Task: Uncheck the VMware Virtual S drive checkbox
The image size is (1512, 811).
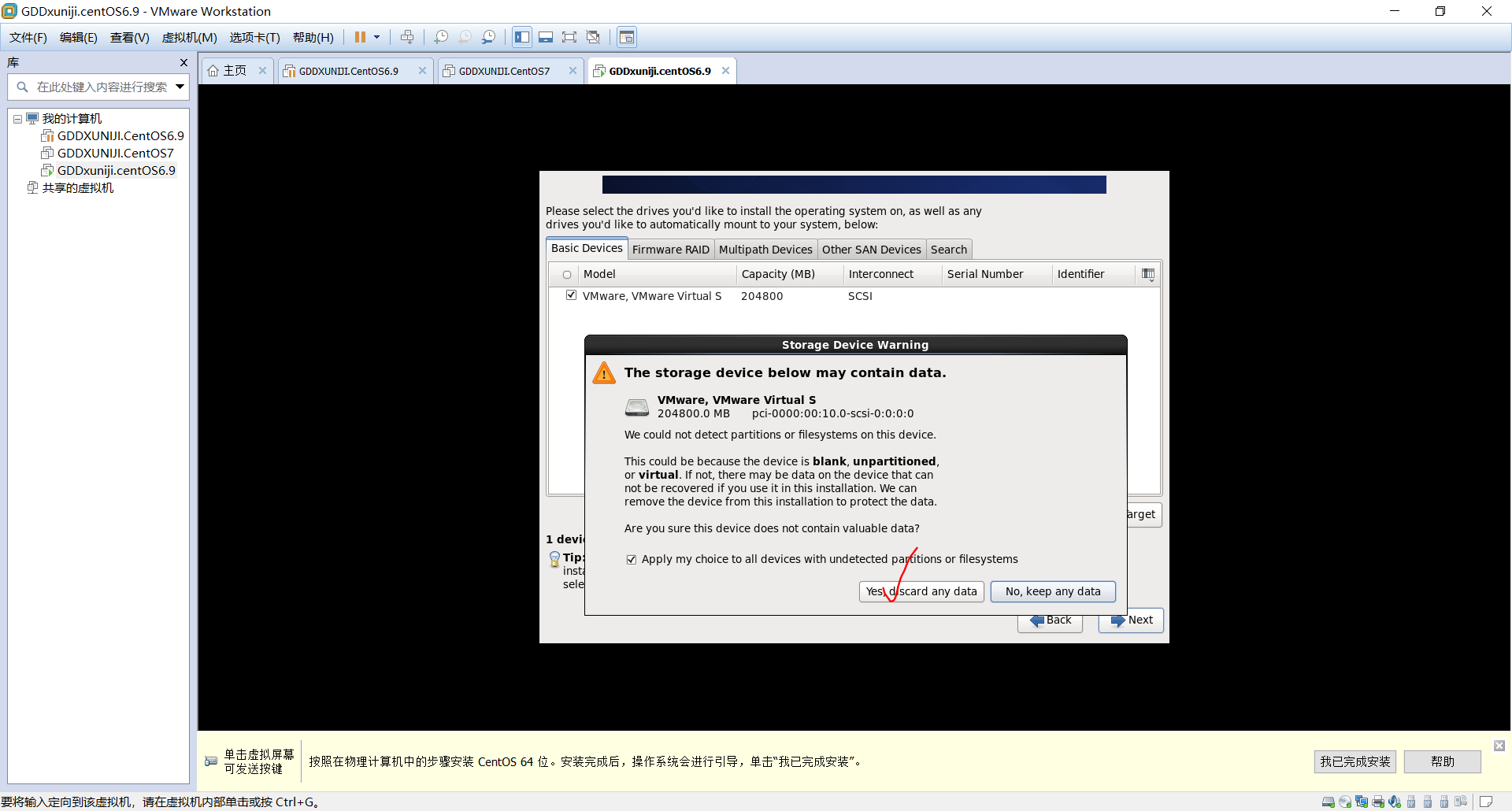Action: pyautogui.click(x=571, y=295)
